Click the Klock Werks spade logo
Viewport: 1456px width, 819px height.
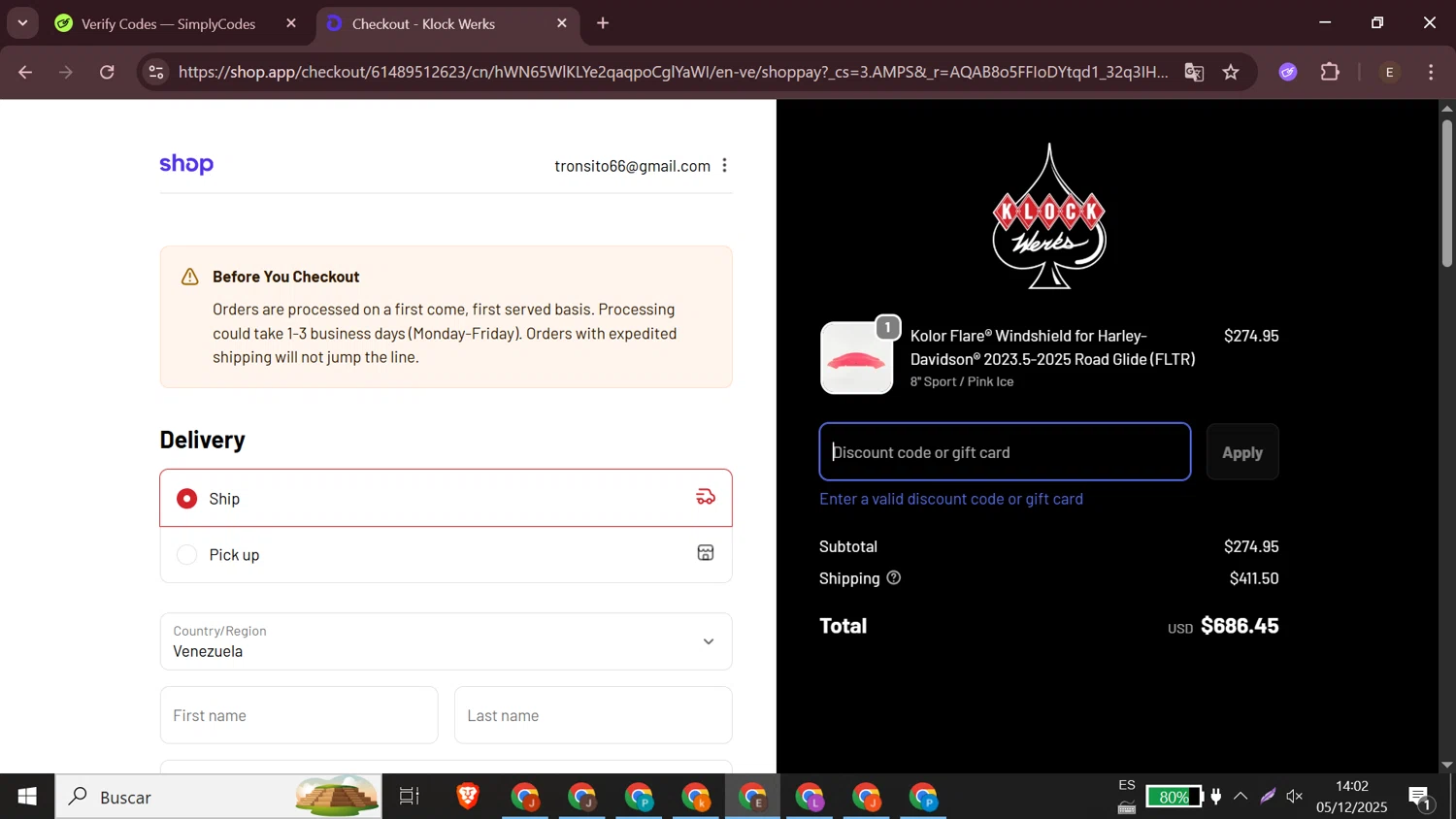1048,216
